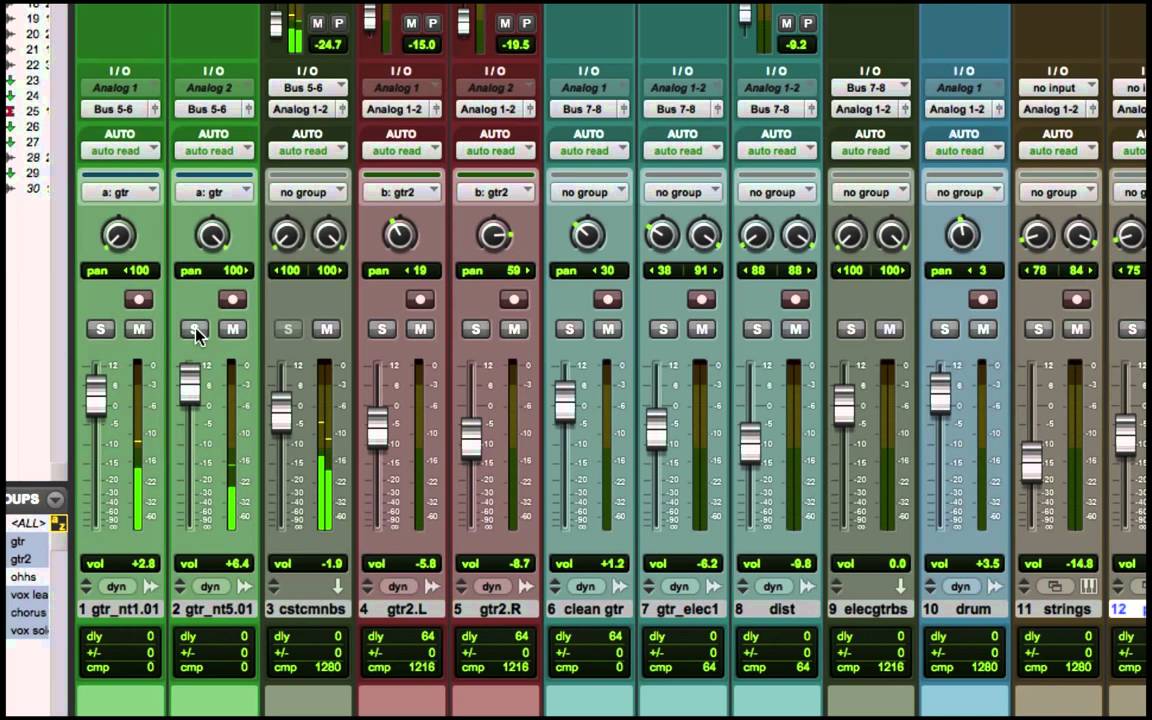Click the pan knob on drum track
The width and height of the screenshot is (1152, 720).
(962, 235)
